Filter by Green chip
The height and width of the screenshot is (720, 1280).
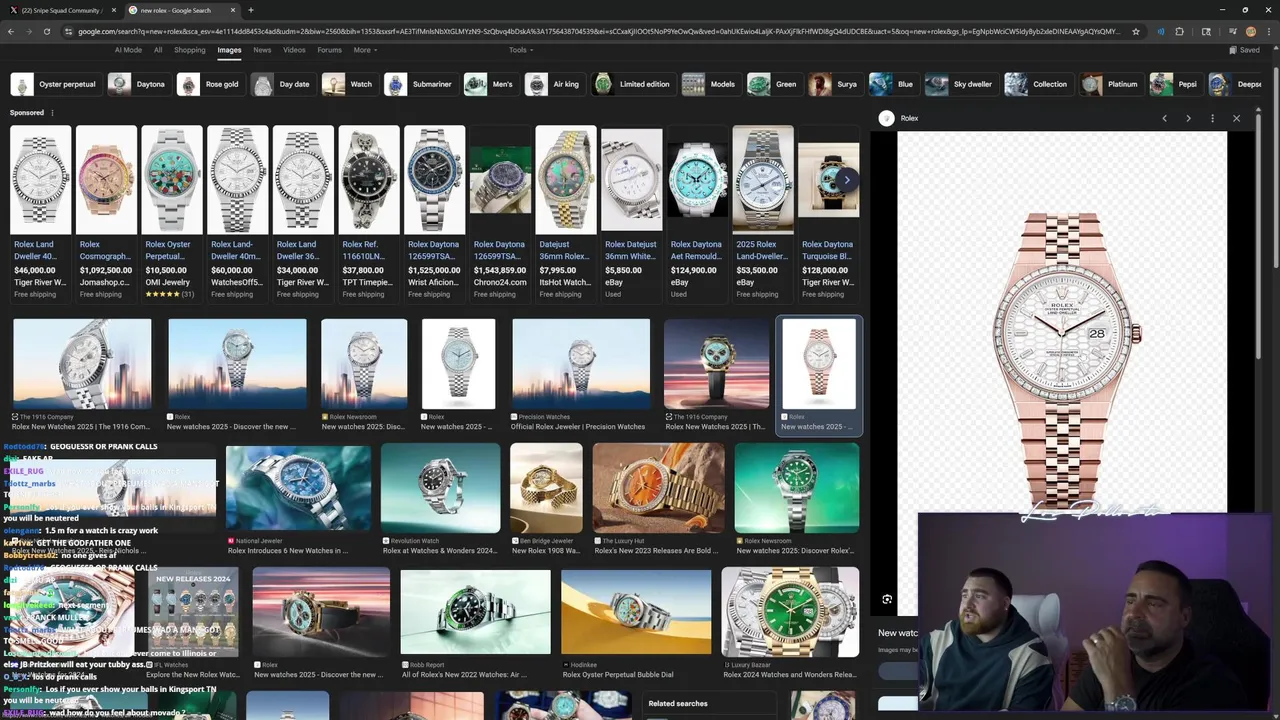pyautogui.click(x=774, y=84)
